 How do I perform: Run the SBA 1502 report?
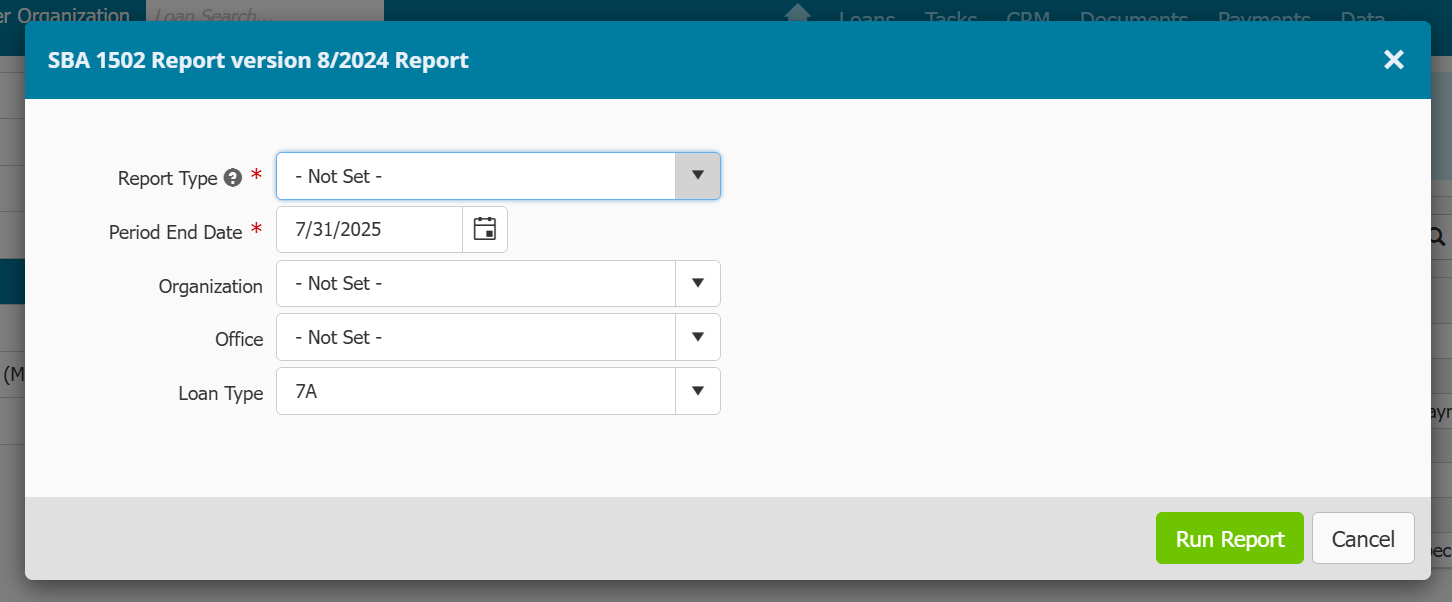1230,539
